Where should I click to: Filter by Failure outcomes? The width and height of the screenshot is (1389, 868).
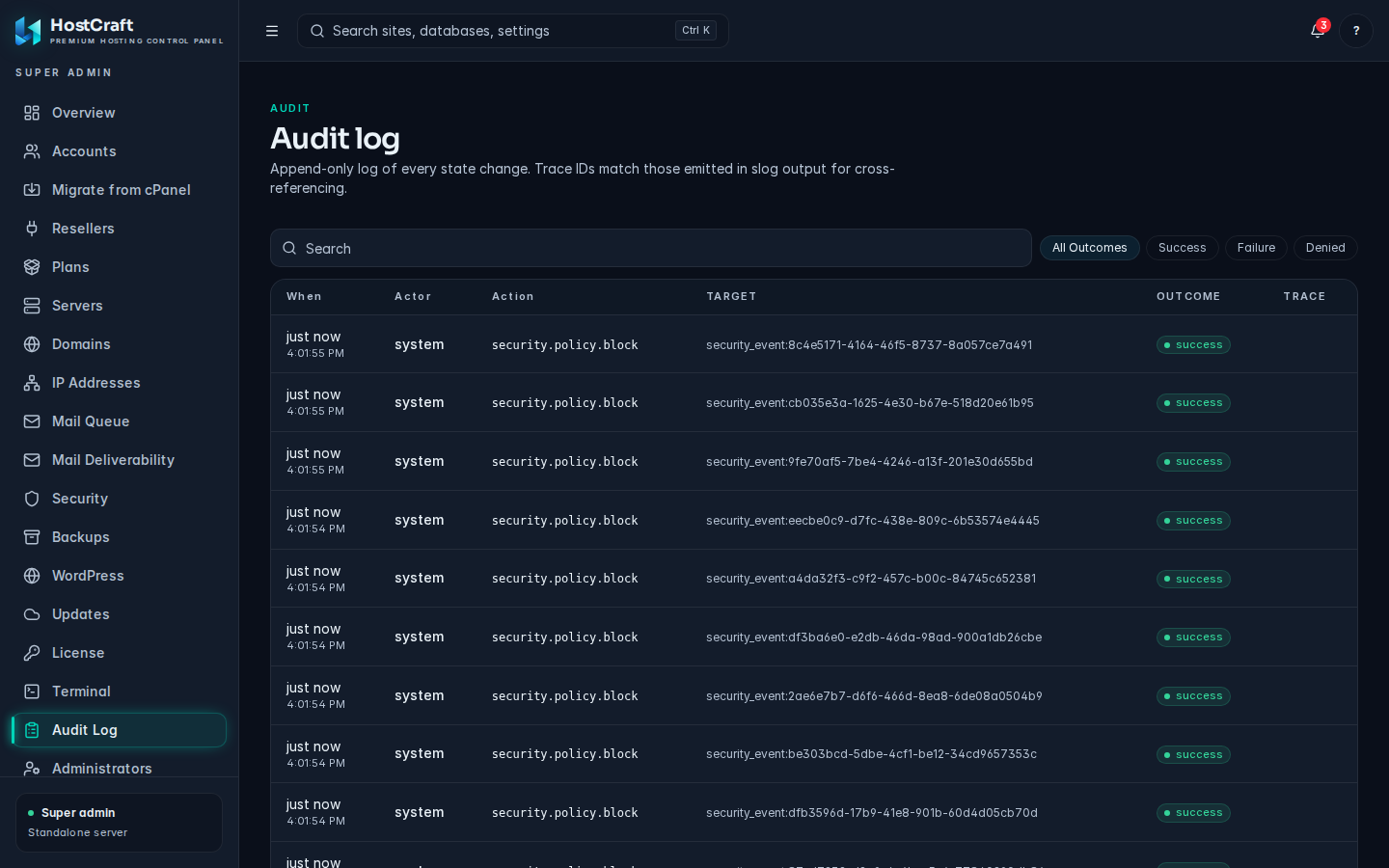[x=1256, y=248]
